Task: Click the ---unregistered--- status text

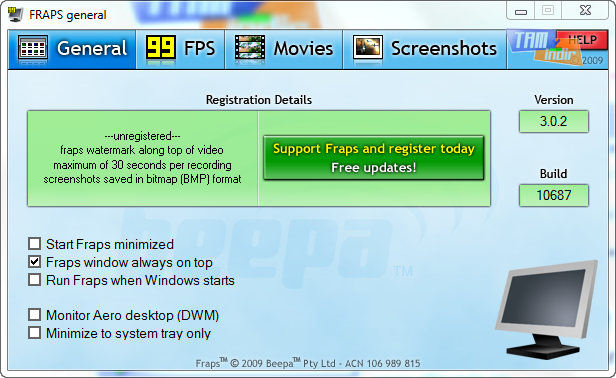Action: tap(142, 136)
